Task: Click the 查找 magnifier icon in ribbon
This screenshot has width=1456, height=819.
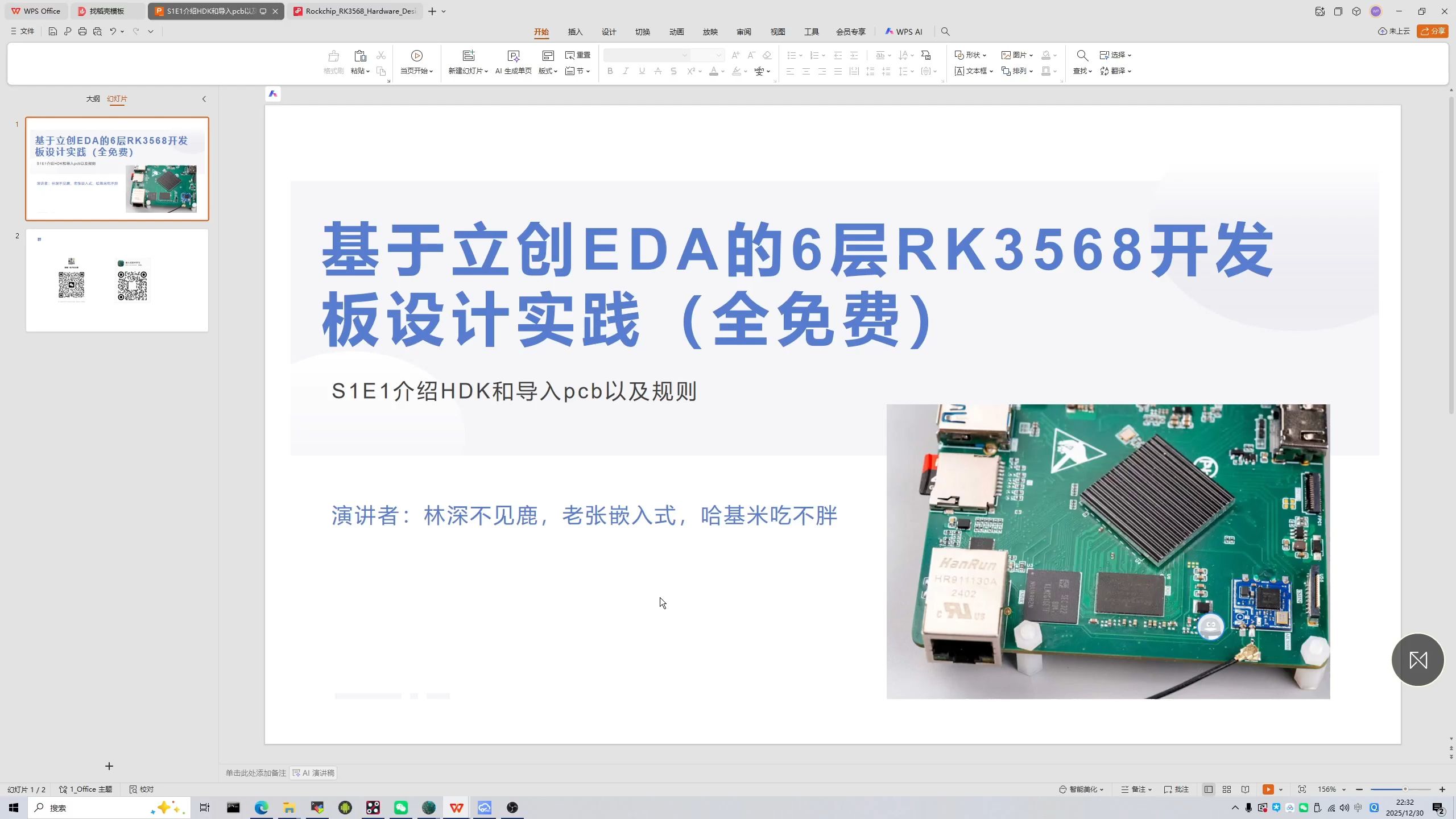Action: click(1082, 55)
